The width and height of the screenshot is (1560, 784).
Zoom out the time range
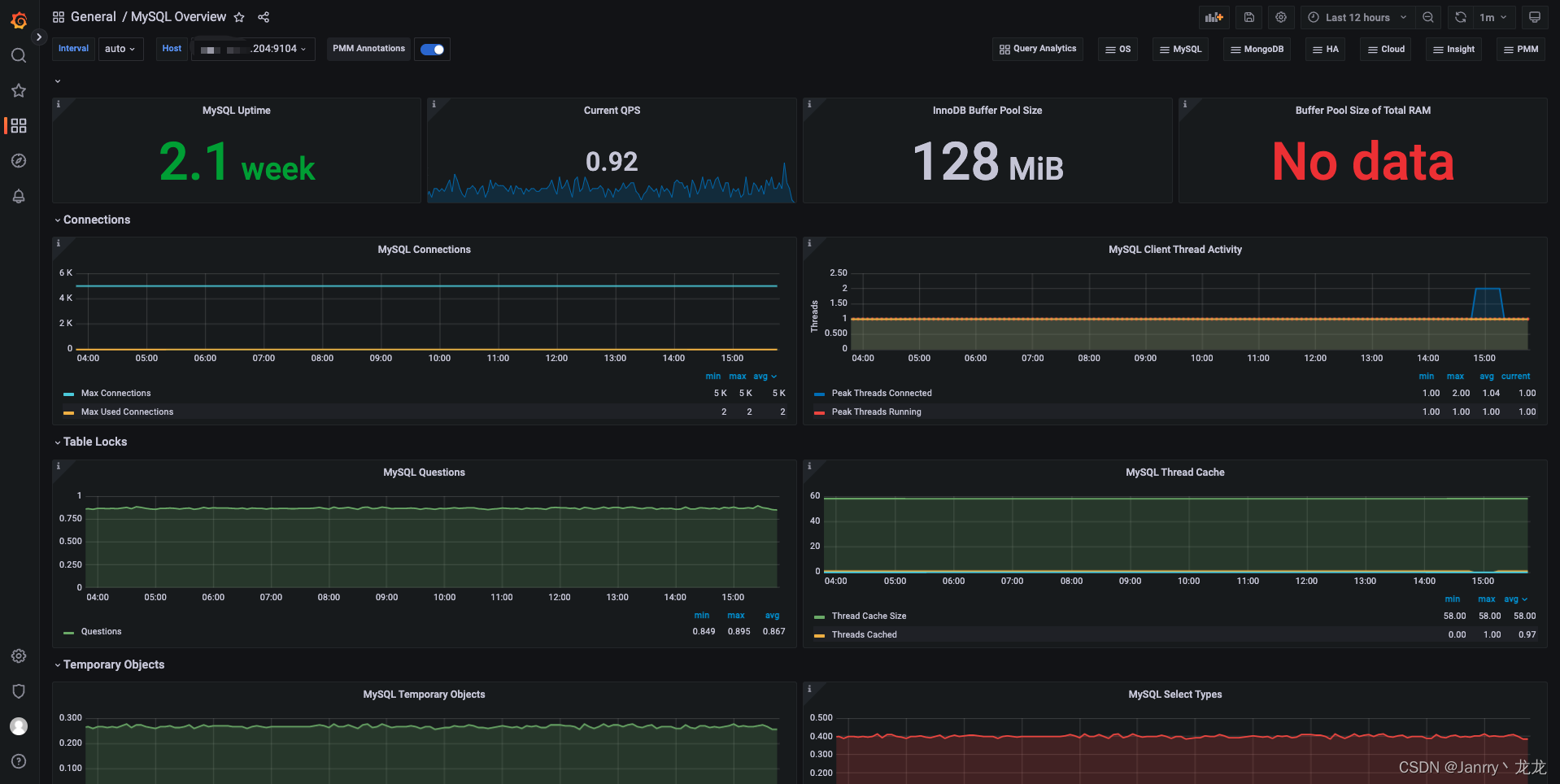pos(1428,17)
